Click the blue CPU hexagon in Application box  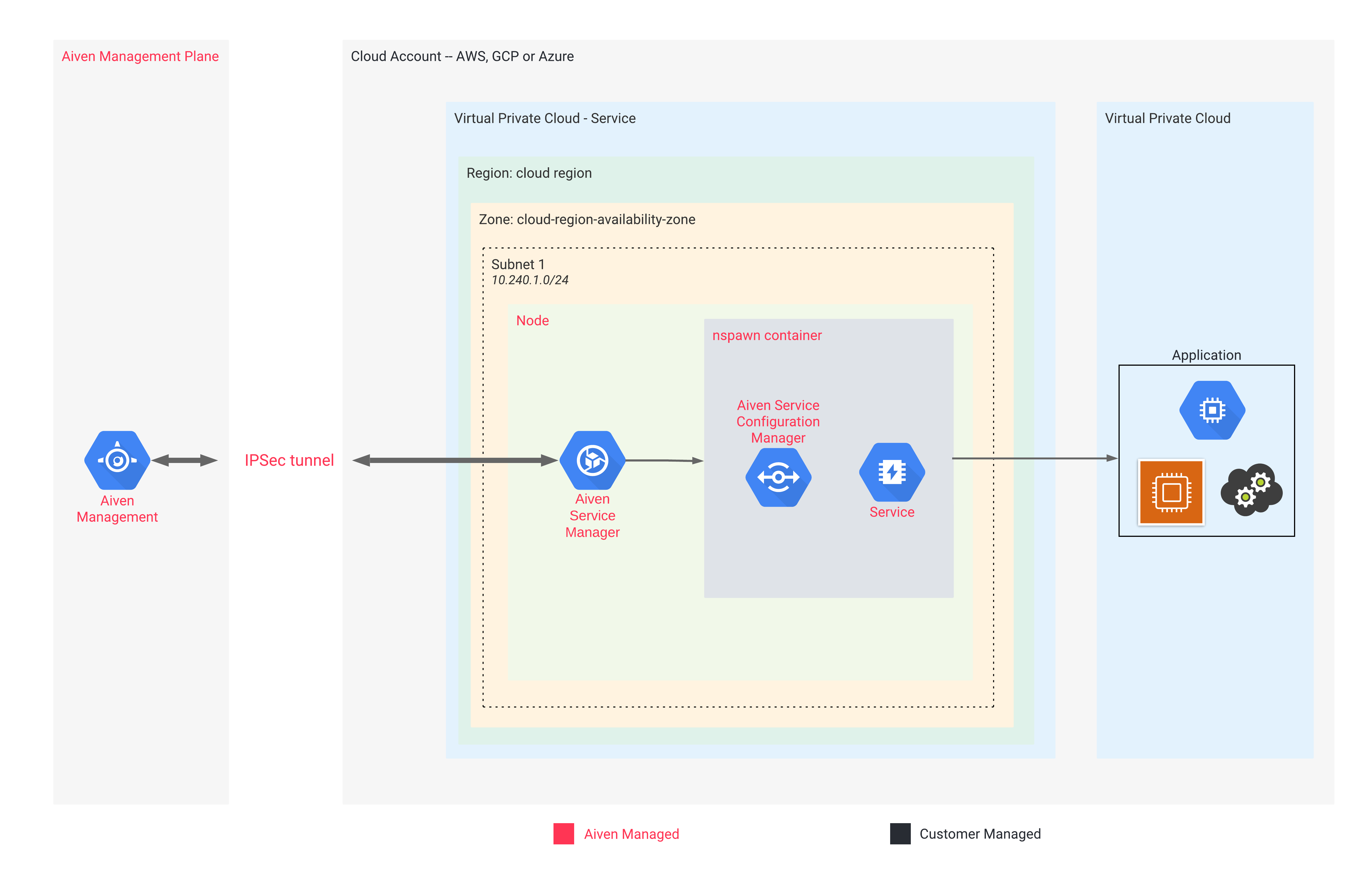pos(1212,410)
